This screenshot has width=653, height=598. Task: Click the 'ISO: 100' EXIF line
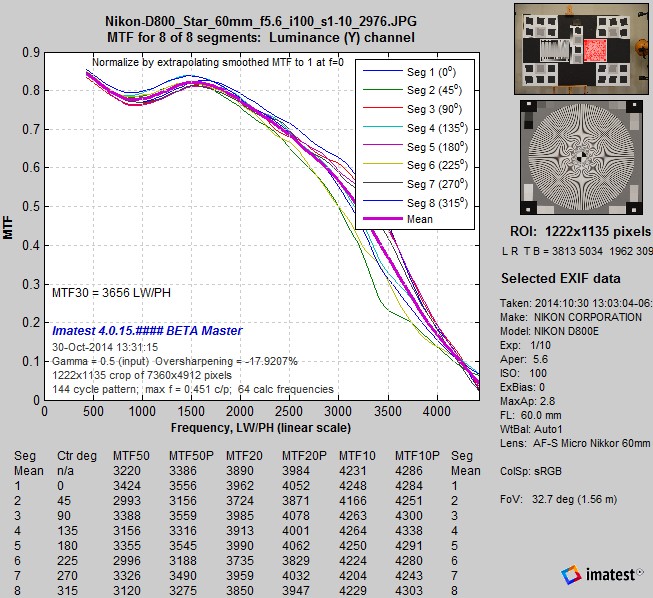tap(523, 373)
